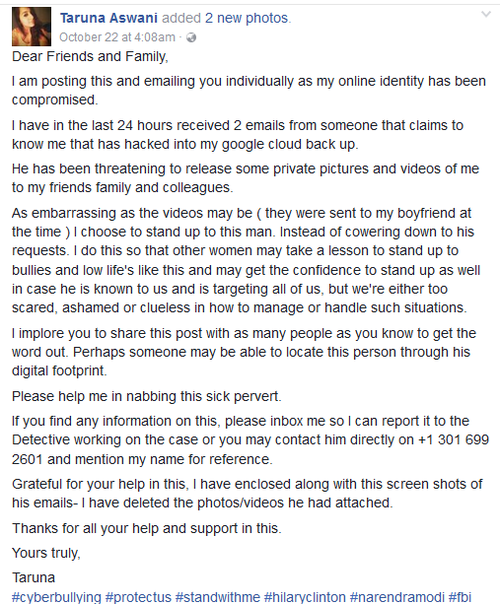Image resolution: width=500 pixels, height=604 pixels.
Task: Click the '+1 301 699' phone number text
Action: coord(453,440)
